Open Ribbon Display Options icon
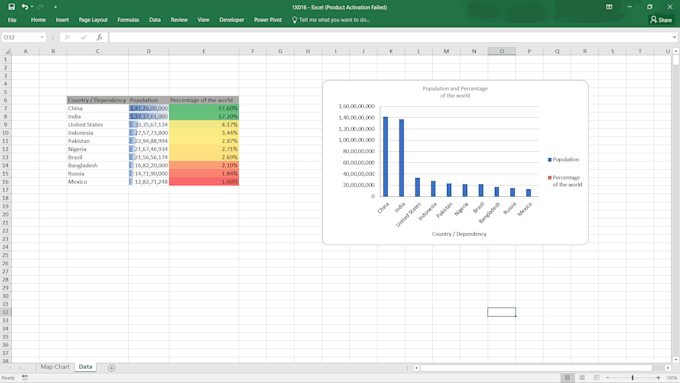The width and height of the screenshot is (680, 383). [609, 7]
